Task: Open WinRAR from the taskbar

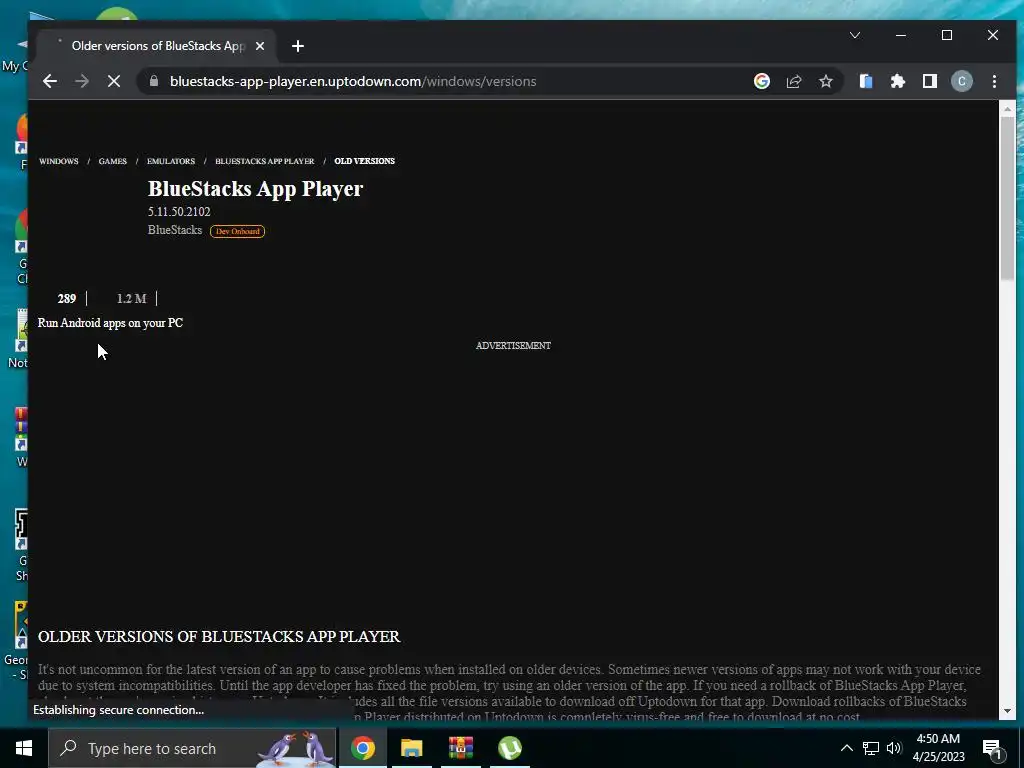Action: [x=460, y=748]
